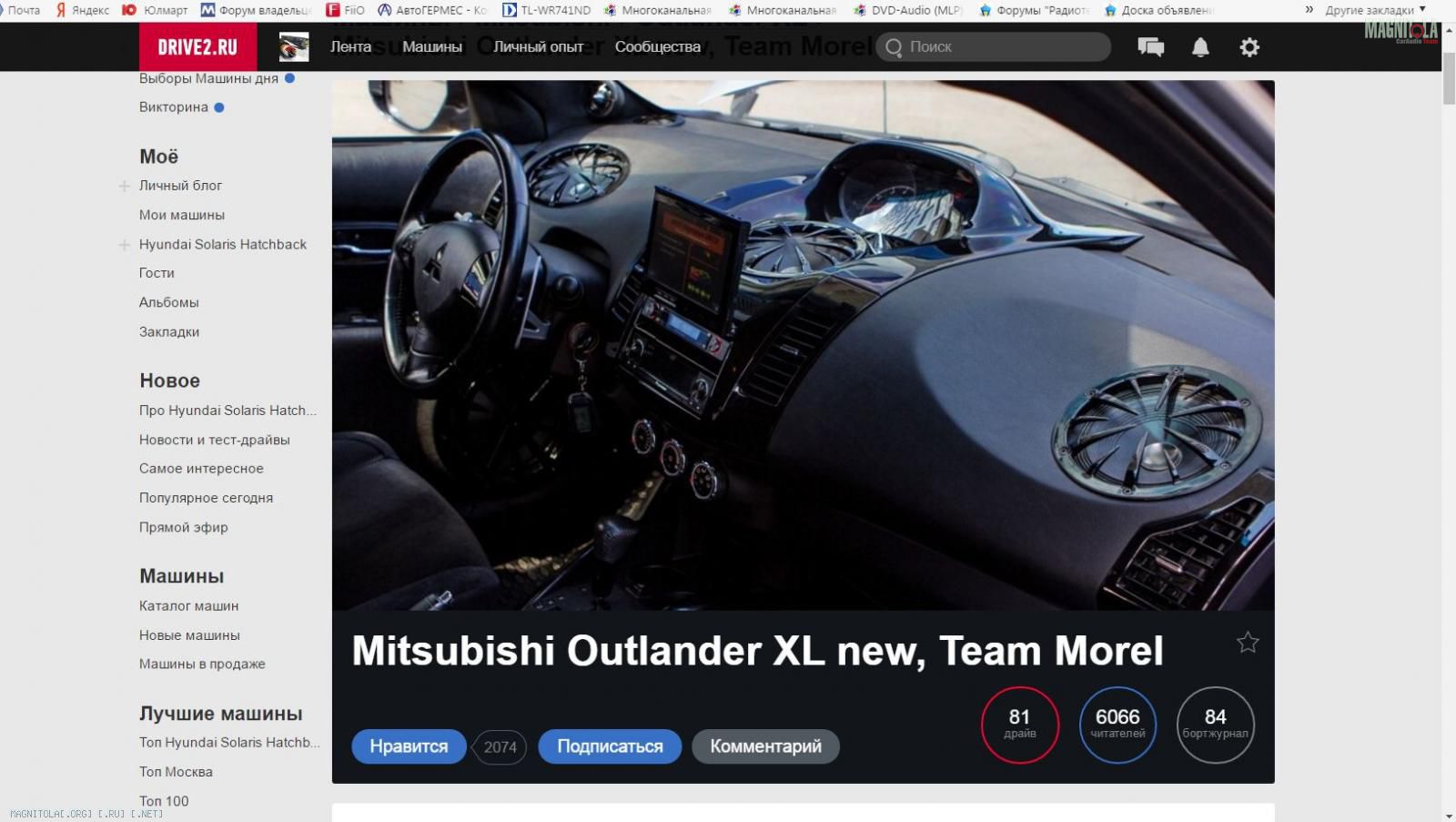Bookmark the car with the star icon
Image resolution: width=1456 pixels, height=822 pixels.
1248,643
